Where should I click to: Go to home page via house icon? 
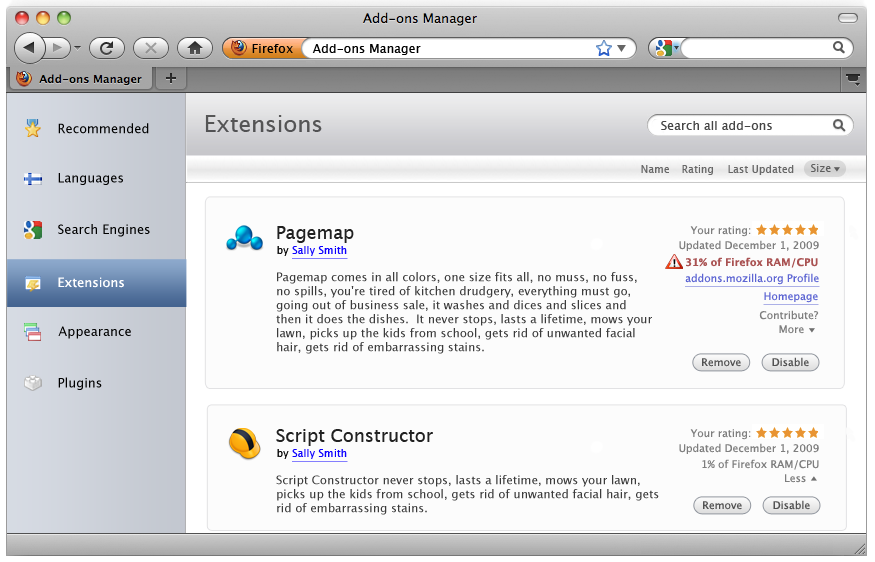pyautogui.click(x=195, y=49)
